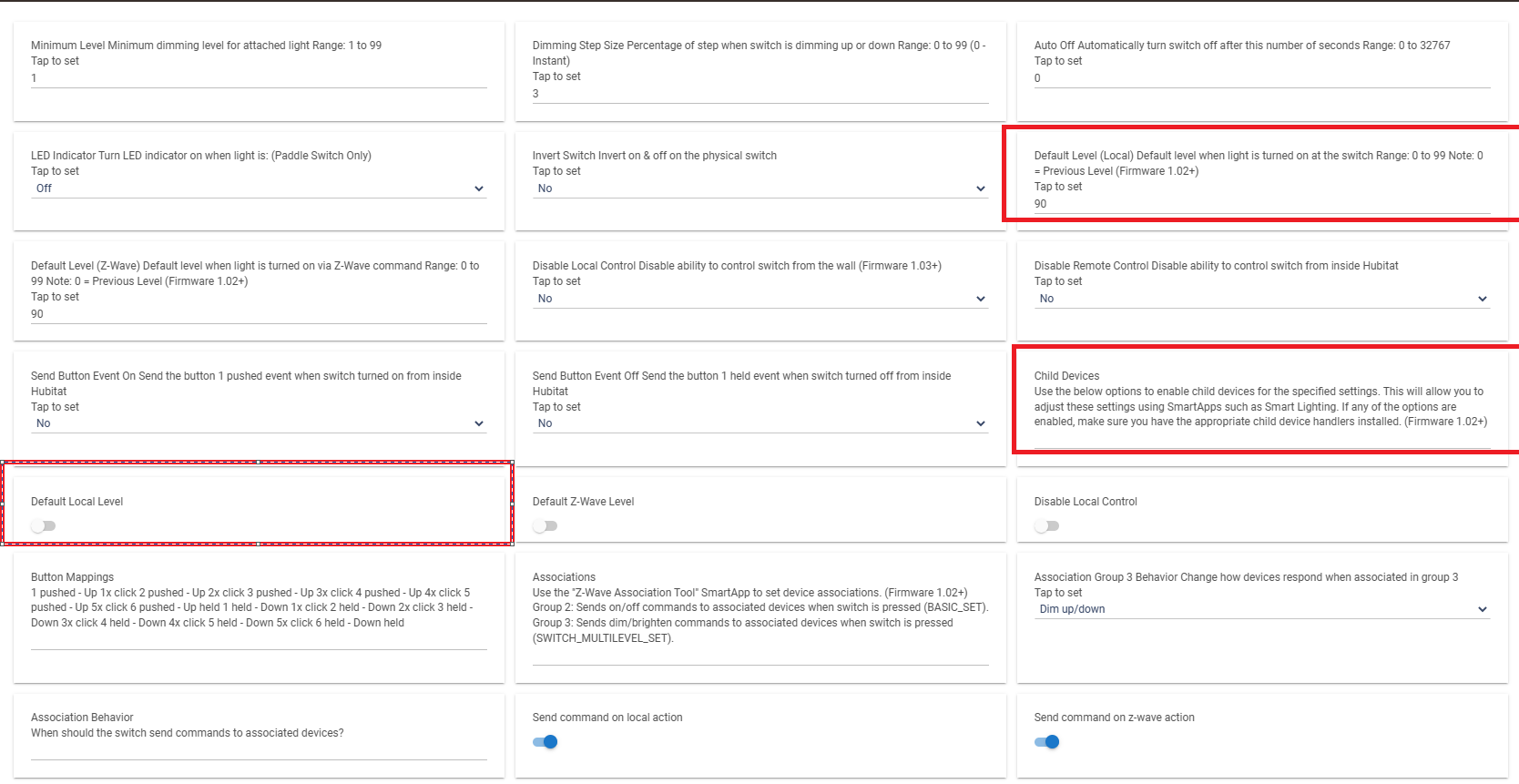Screen dimensions: 1519x784
Task: Click the Associations section heading
Action: [564, 577]
